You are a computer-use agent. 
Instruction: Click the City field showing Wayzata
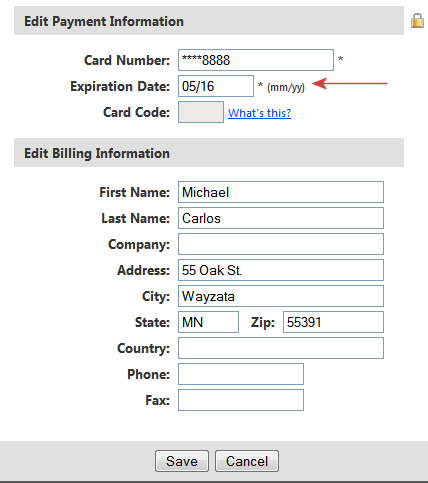(x=281, y=296)
